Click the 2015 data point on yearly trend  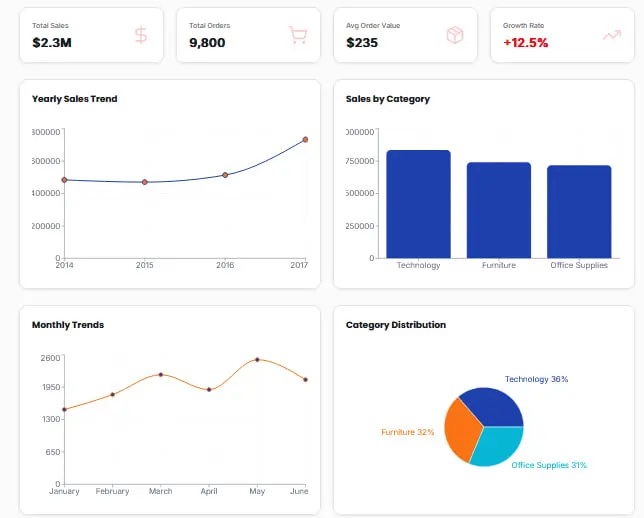(x=145, y=182)
